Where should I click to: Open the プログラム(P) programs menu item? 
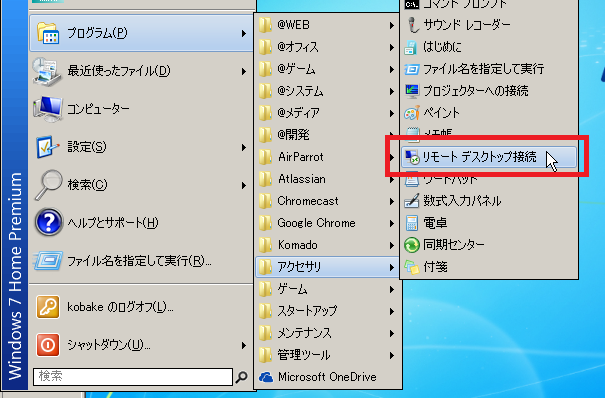[141, 33]
